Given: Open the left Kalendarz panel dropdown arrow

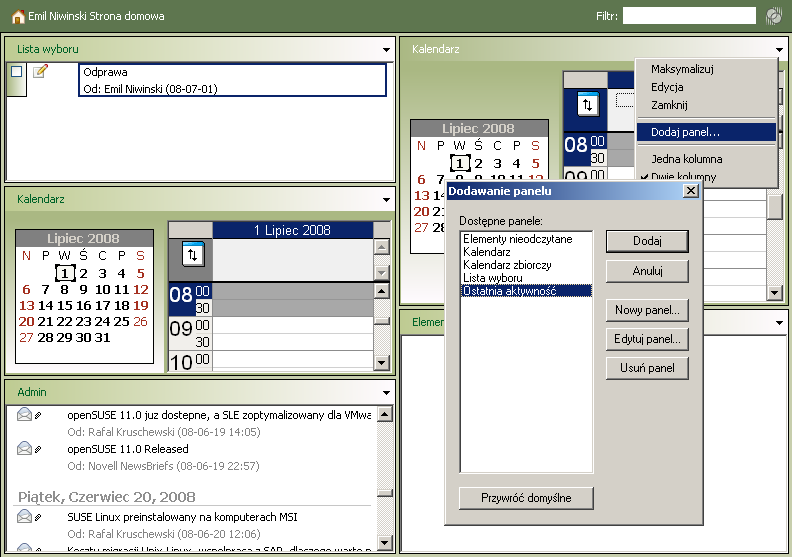Looking at the screenshot, I should [x=386, y=199].
